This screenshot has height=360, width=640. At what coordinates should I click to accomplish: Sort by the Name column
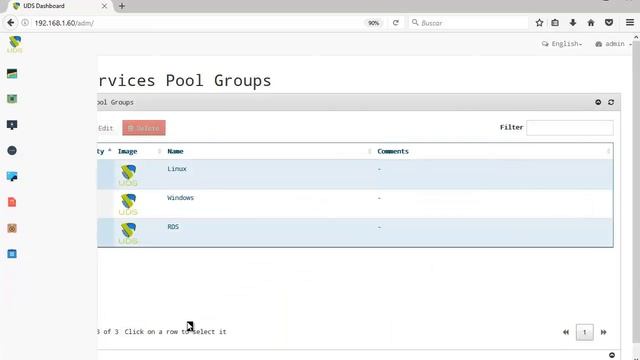(x=176, y=151)
